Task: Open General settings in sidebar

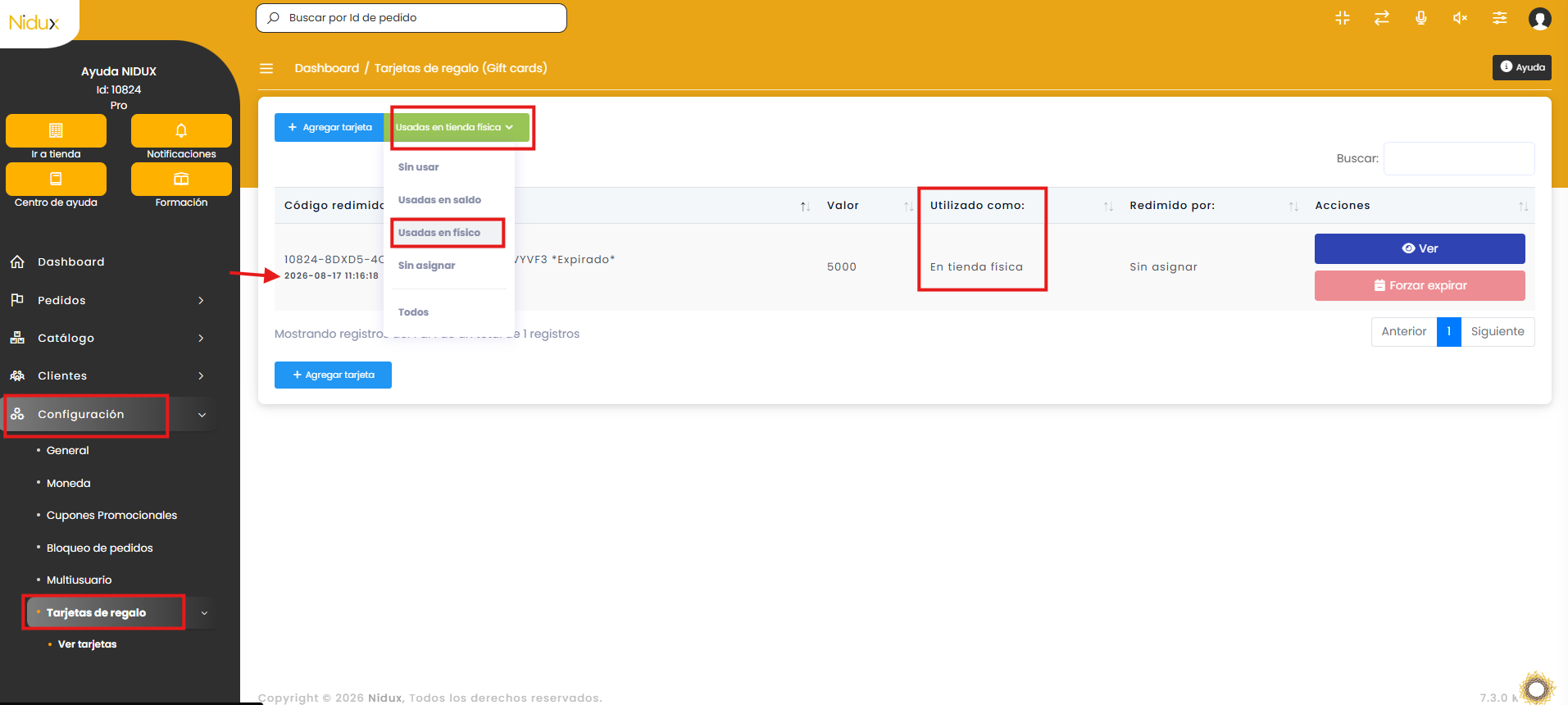Action: (x=67, y=451)
